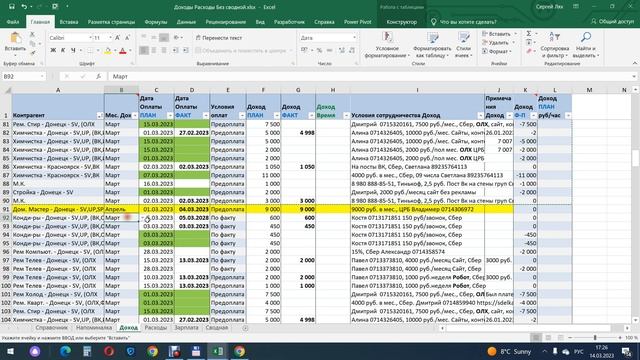Toggle Underline (Ч) formatting
This screenshot has width=640, height=360.
click(x=73, y=50)
